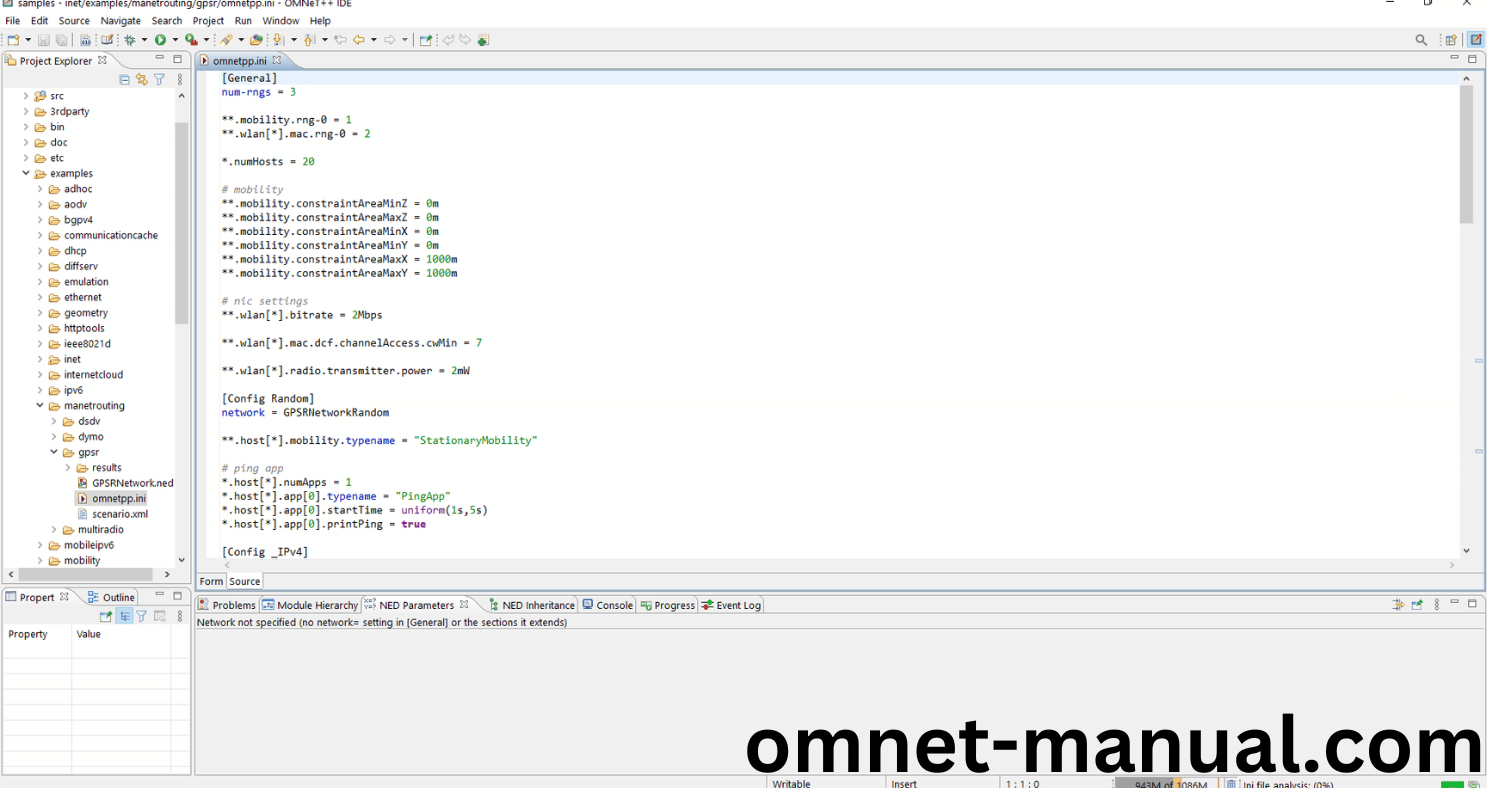Click the heap memory usage bar

1165,784
